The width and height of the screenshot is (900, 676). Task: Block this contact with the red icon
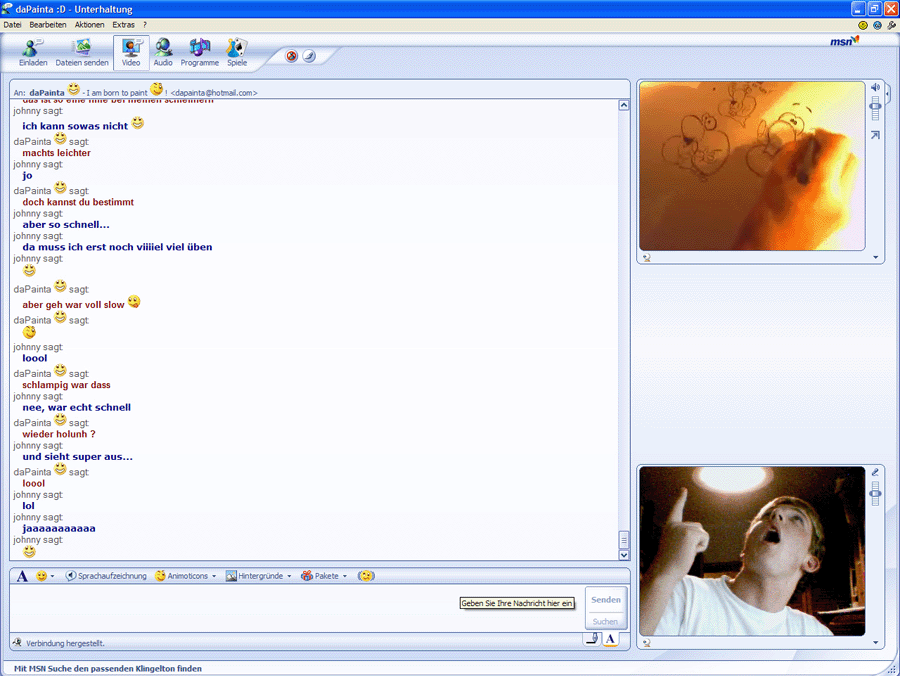292,56
